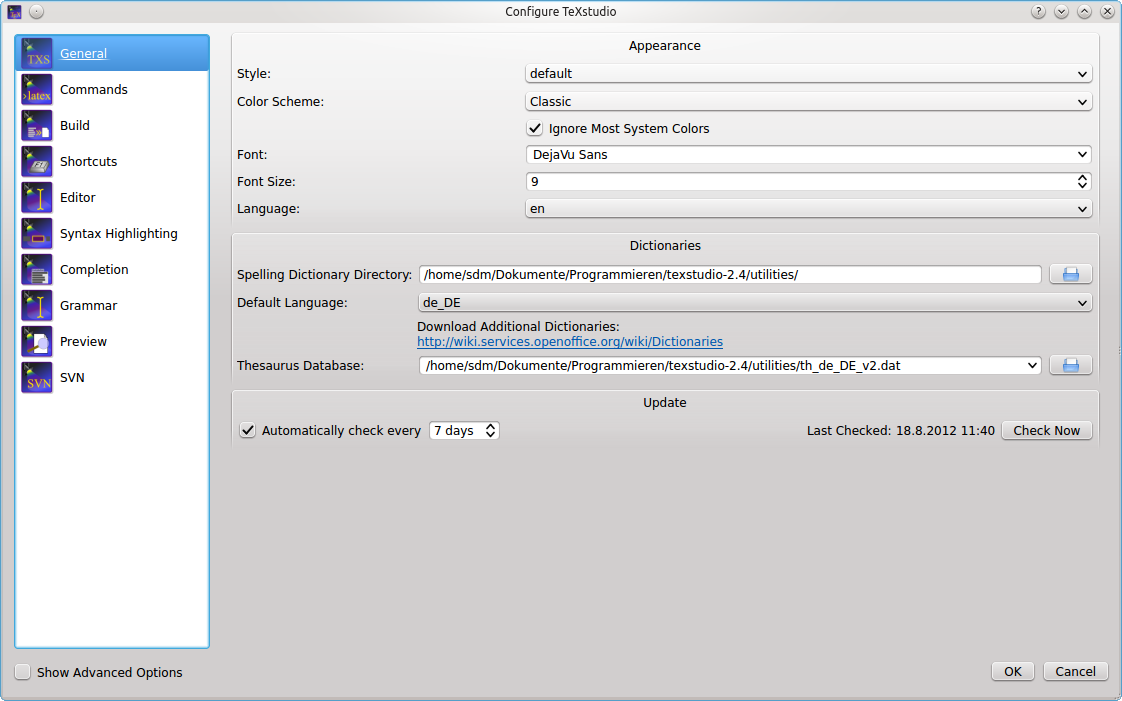The image size is (1122, 701).
Task: Click the Build section icon
Action: pyautogui.click(x=37, y=125)
